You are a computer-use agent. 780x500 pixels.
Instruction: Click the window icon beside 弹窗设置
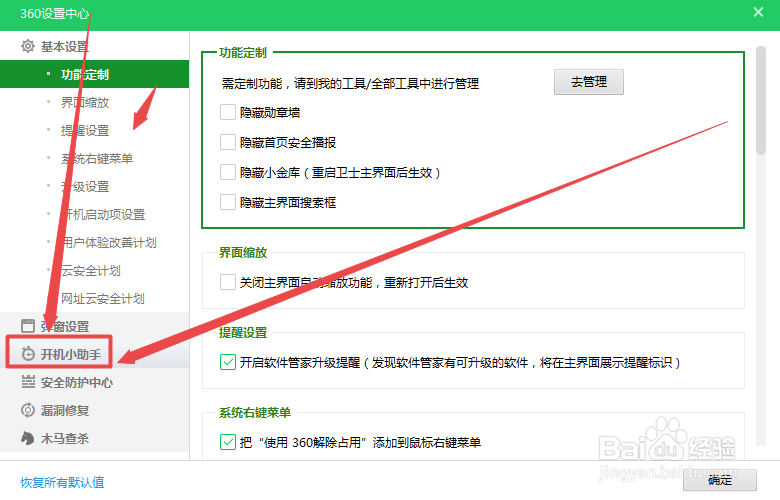[28, 326]
